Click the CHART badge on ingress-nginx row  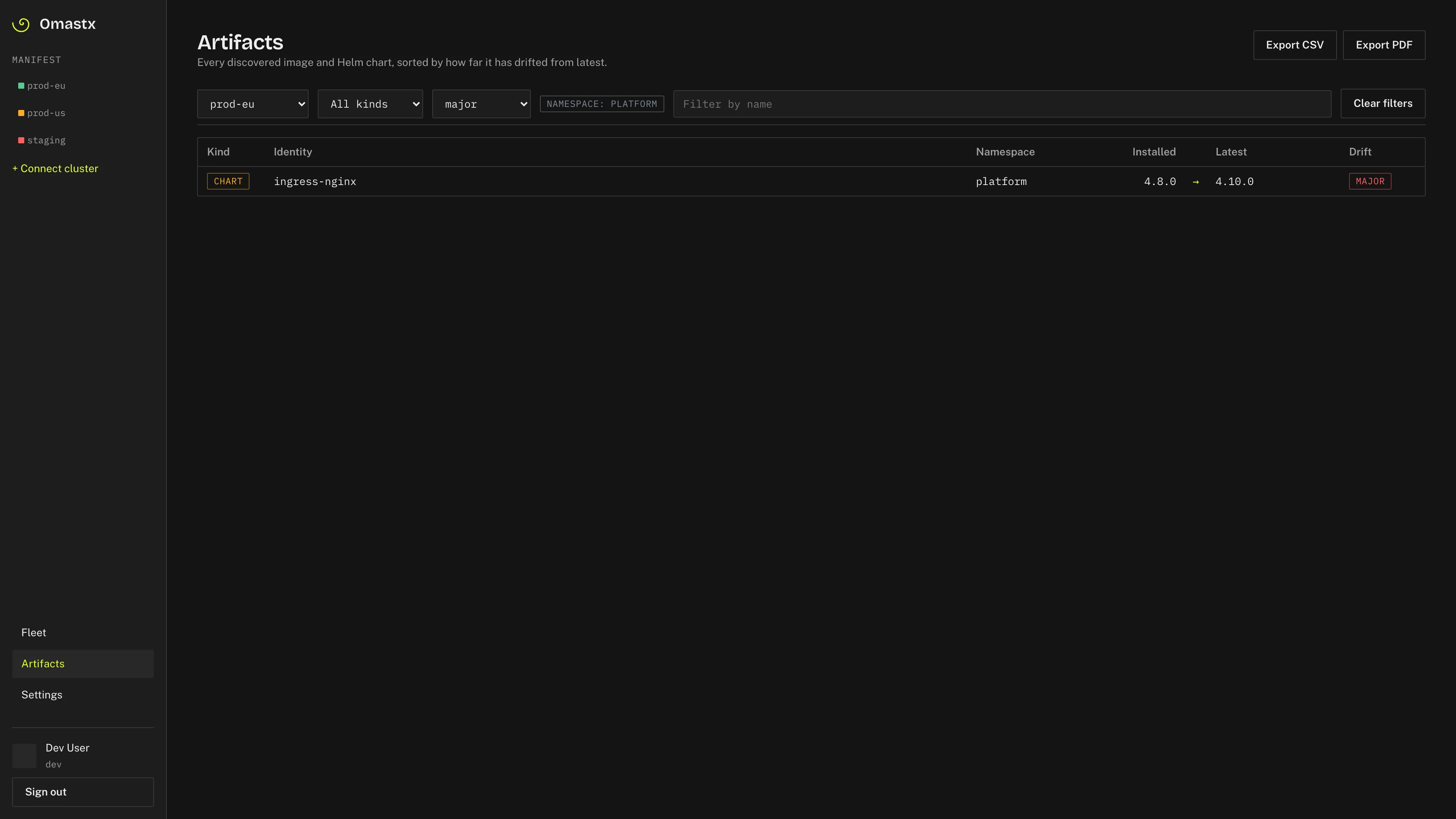(228, 182)
